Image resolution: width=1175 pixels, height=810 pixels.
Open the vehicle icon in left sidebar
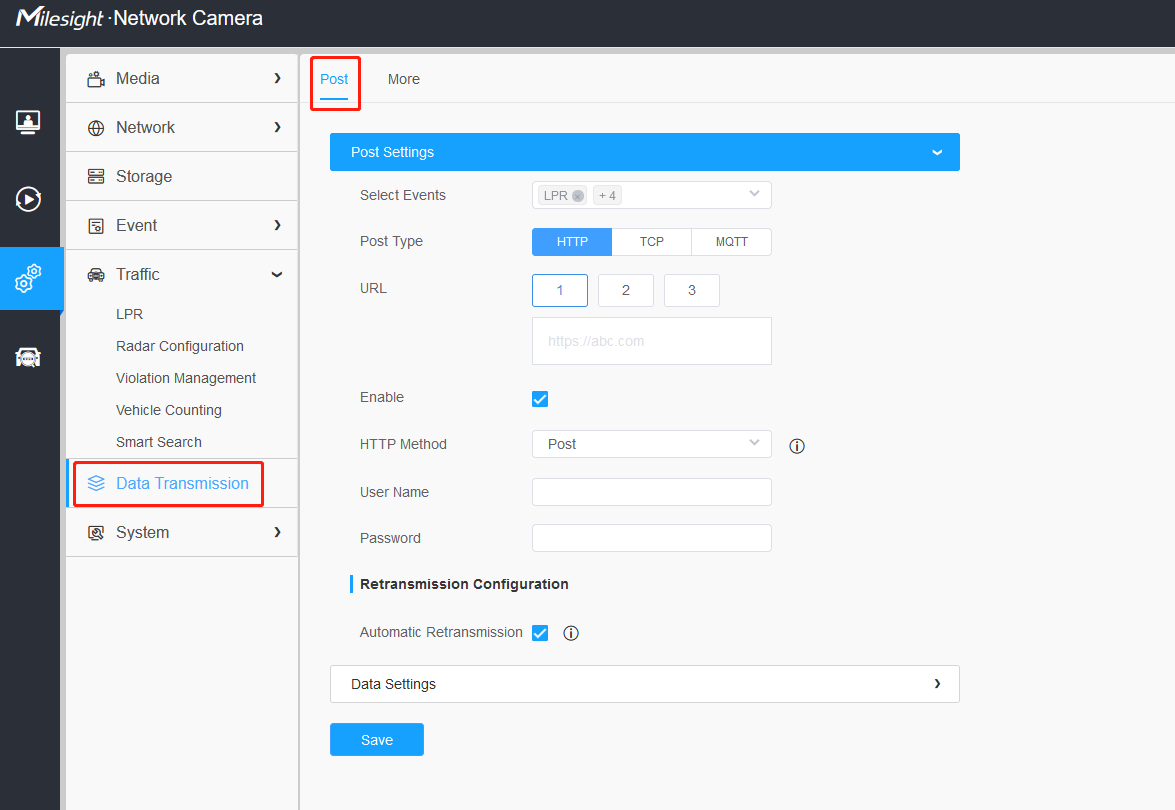click(28, 357)
